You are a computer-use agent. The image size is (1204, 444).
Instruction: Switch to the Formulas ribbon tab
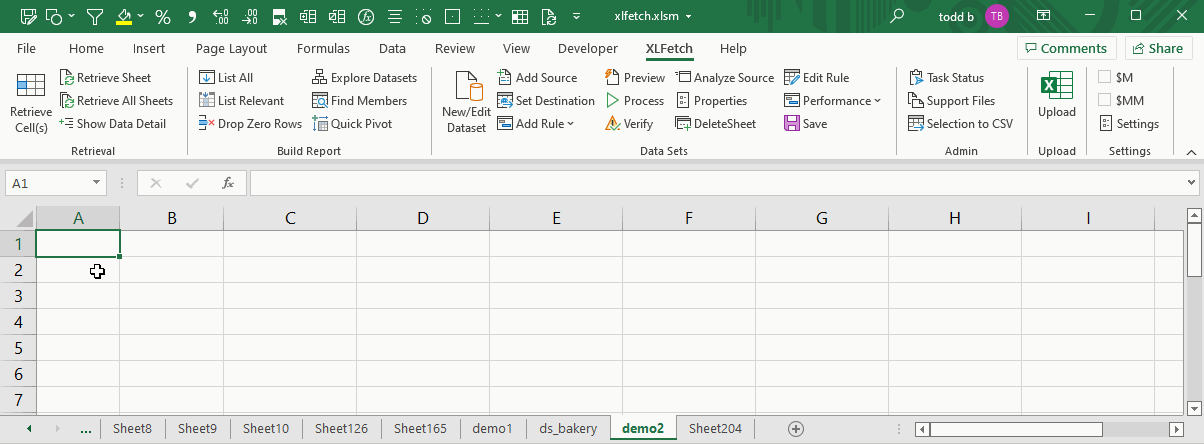pos(323,48)
